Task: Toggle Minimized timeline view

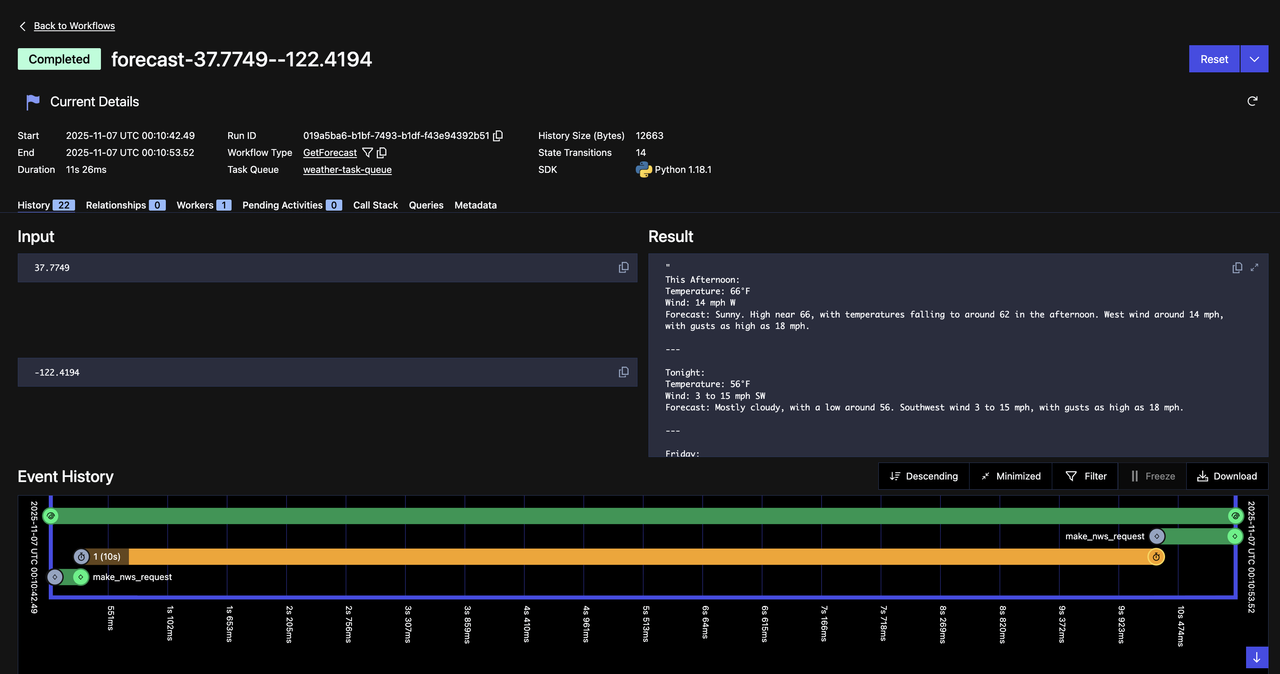Action: (x=1011, y=476)
